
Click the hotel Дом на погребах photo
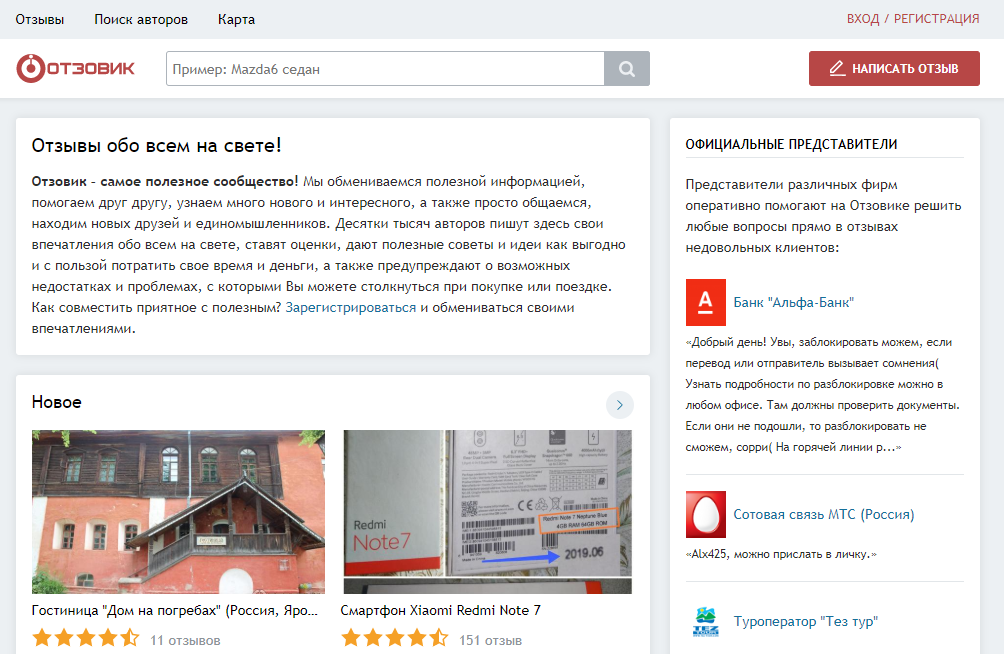pos(177,512)
